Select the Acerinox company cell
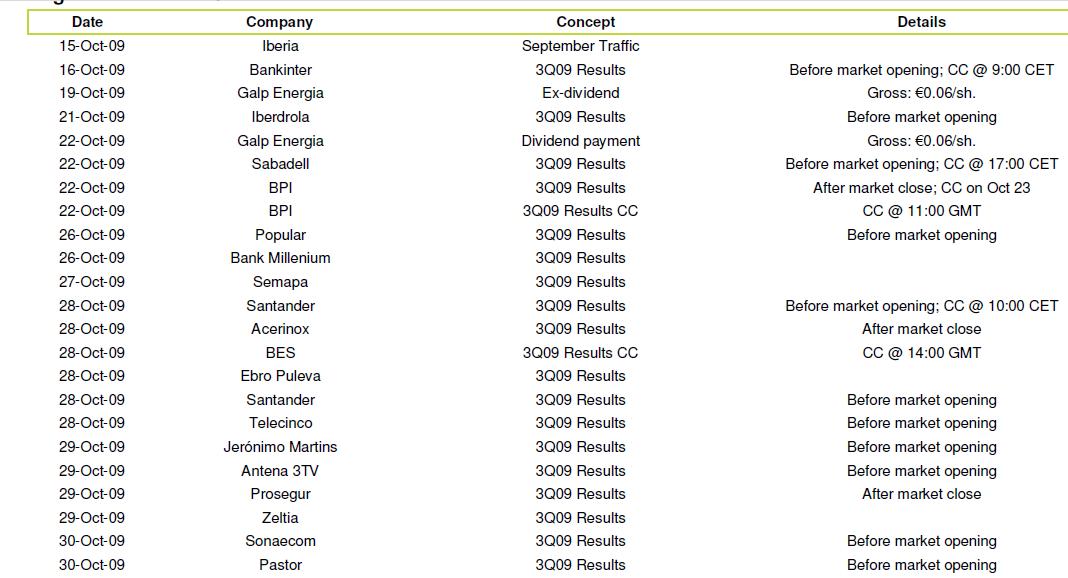Screen dimensions: 1068x578 coord(280,329)
